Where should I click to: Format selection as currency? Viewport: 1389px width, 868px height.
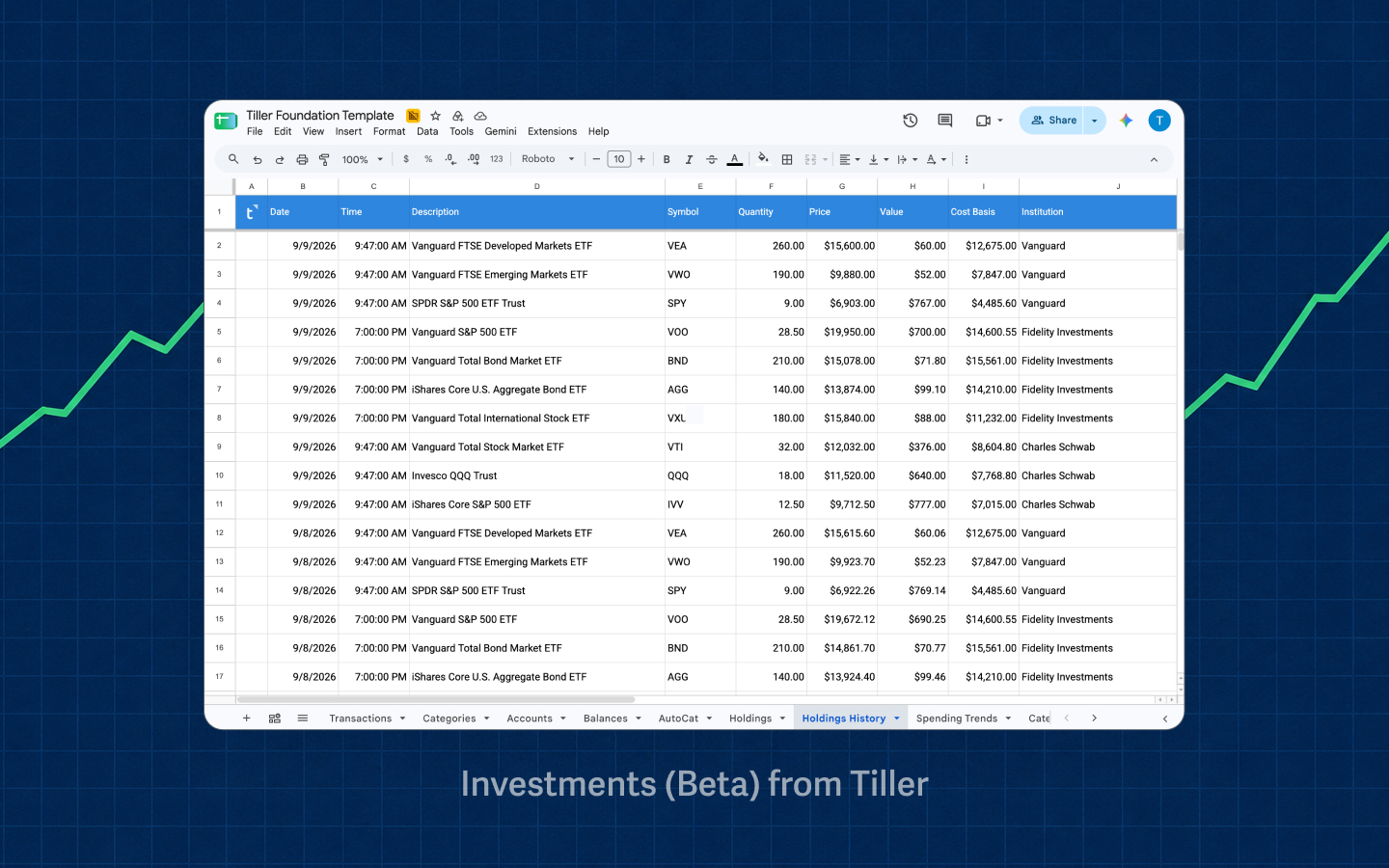point(406,159)
